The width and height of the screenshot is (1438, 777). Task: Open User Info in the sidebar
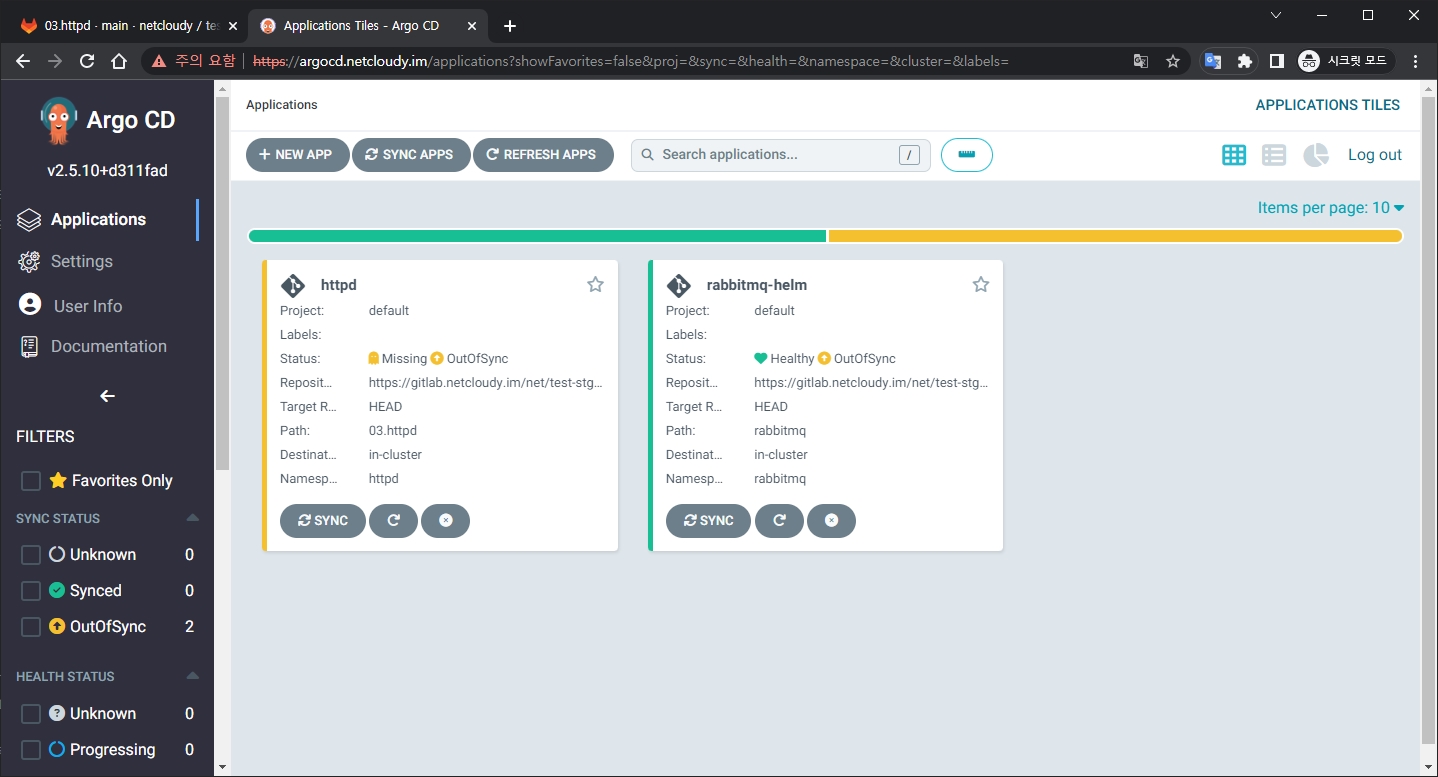(70, 306)
